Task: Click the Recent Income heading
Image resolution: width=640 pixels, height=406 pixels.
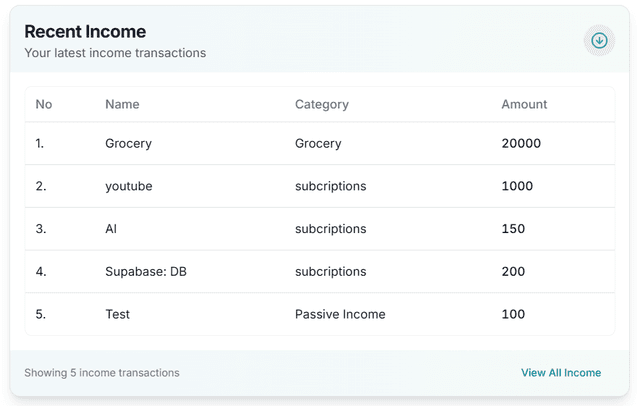Action: (x=85, y=32)
